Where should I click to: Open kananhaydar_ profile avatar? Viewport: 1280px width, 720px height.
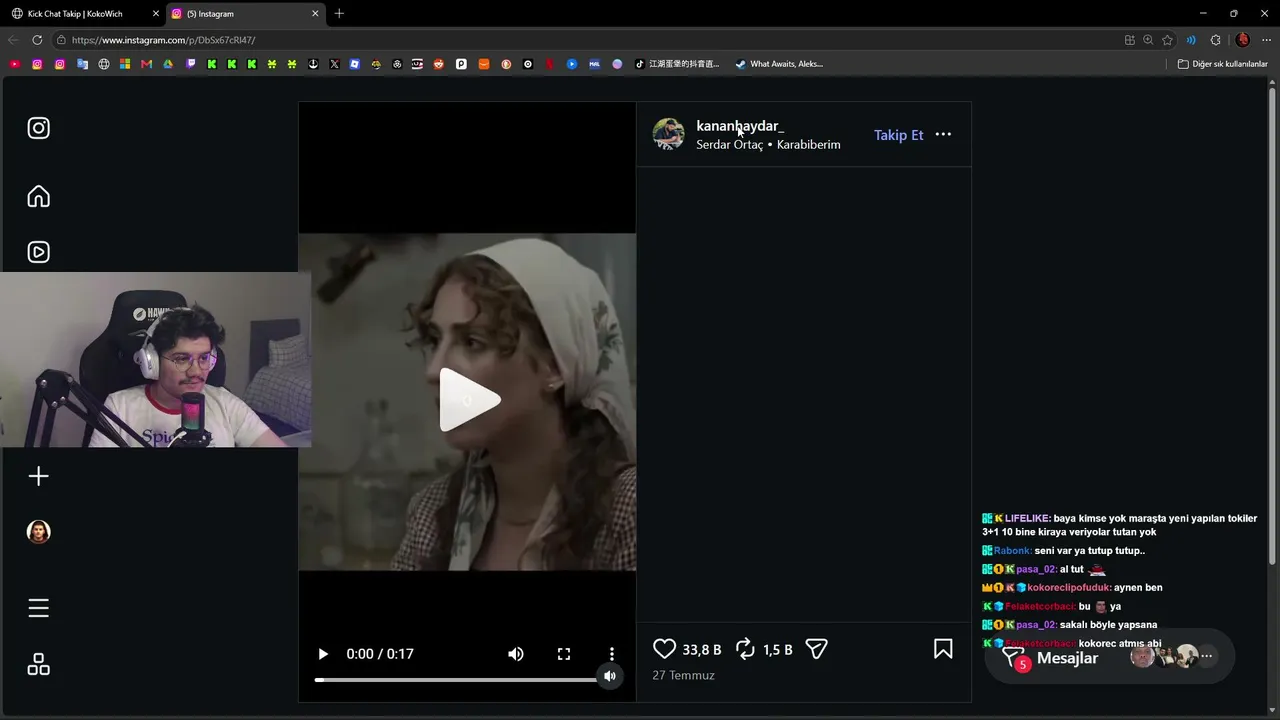[668, 134]
